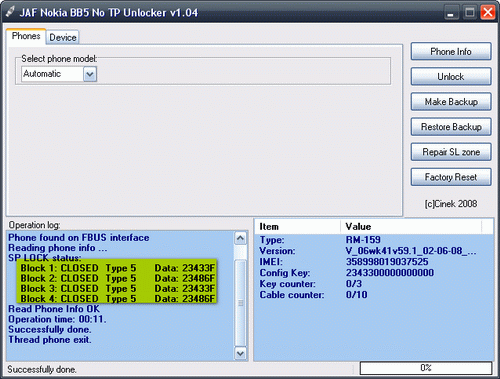The image size is (500, 379).
Task: Click the operation log scrollbar thumb
Action: click(240, 303)
